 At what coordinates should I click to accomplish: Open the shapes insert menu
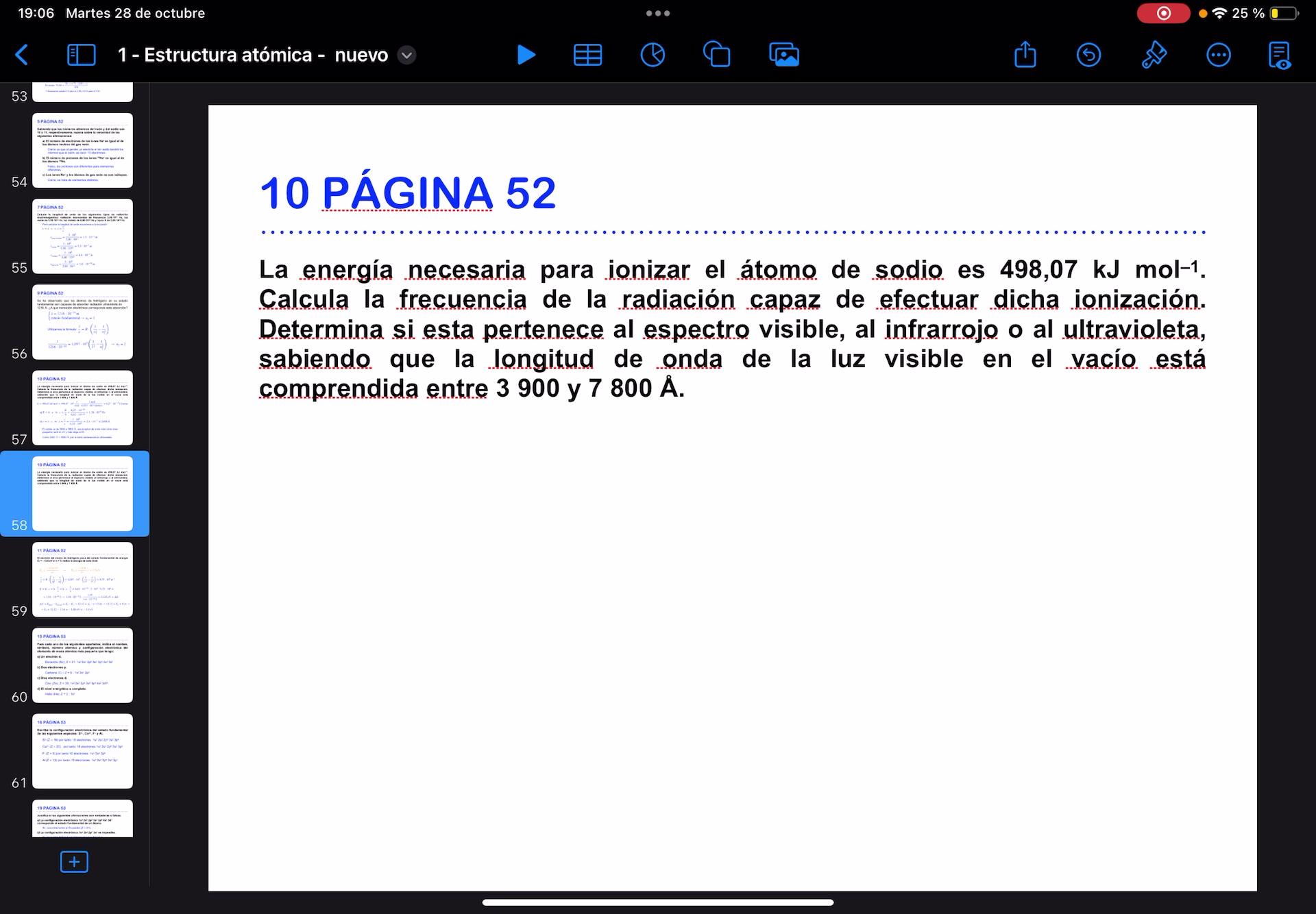click(x=717, y=55)
